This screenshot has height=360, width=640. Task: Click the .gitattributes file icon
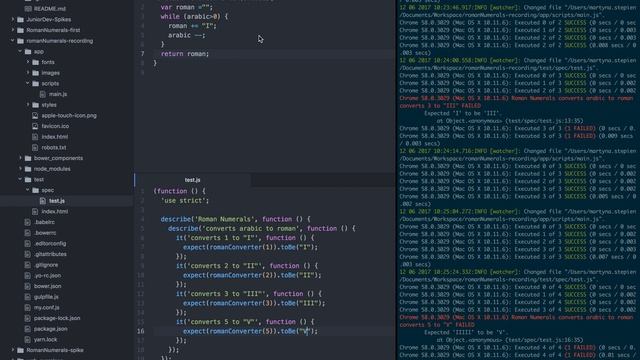28,254
